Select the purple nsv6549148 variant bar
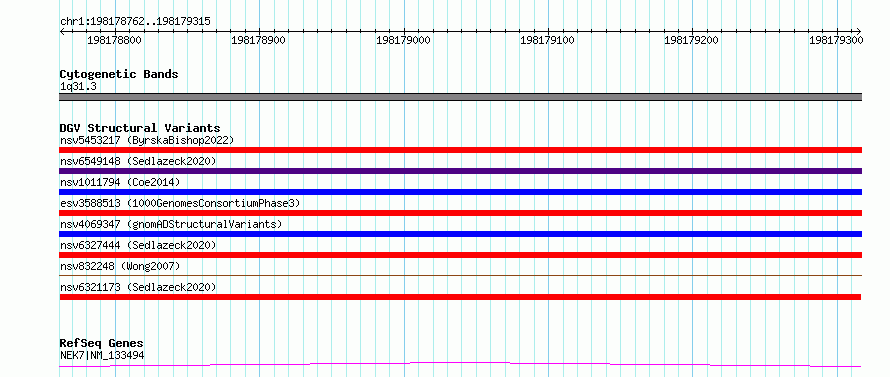The height and width of the screenshot is (377, 890). click(460, 171)
